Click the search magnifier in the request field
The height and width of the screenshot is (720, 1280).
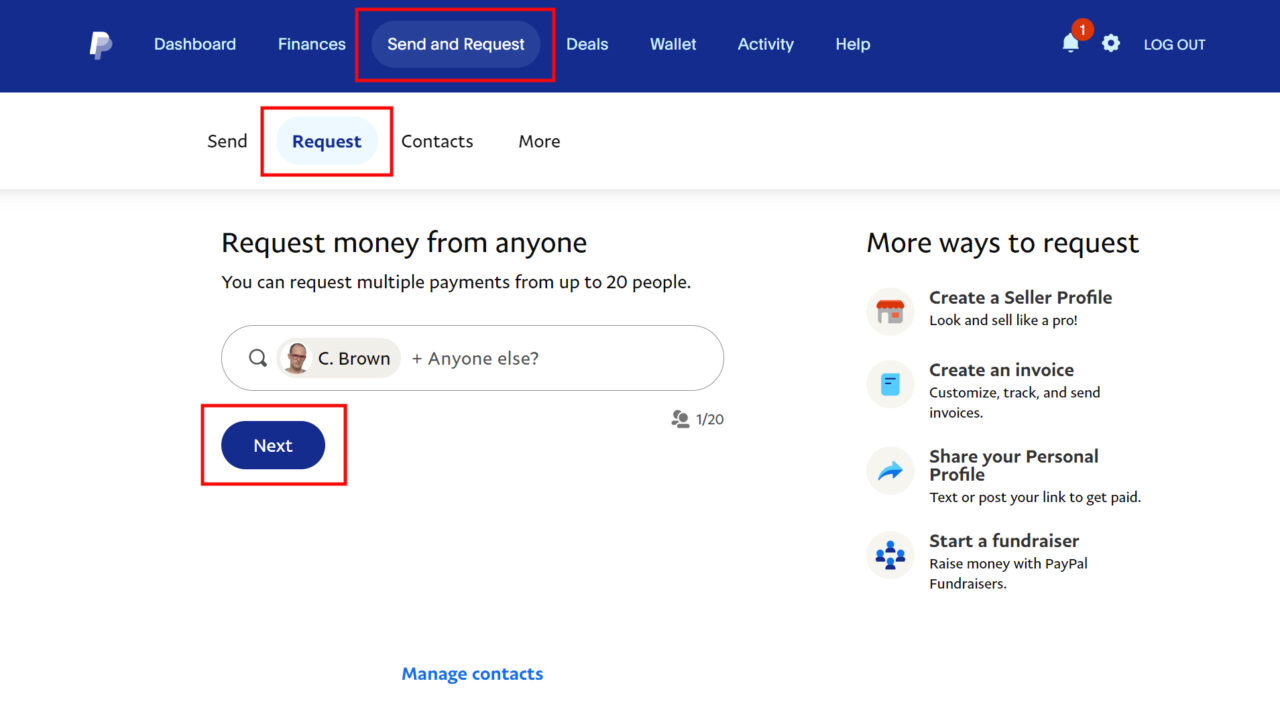[x=258, y=357]
